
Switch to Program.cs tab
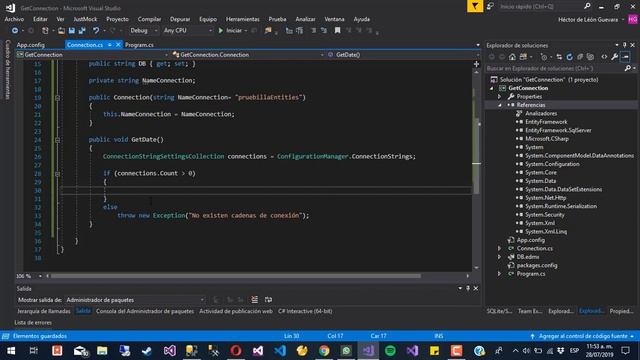click(x=140, y=45)
